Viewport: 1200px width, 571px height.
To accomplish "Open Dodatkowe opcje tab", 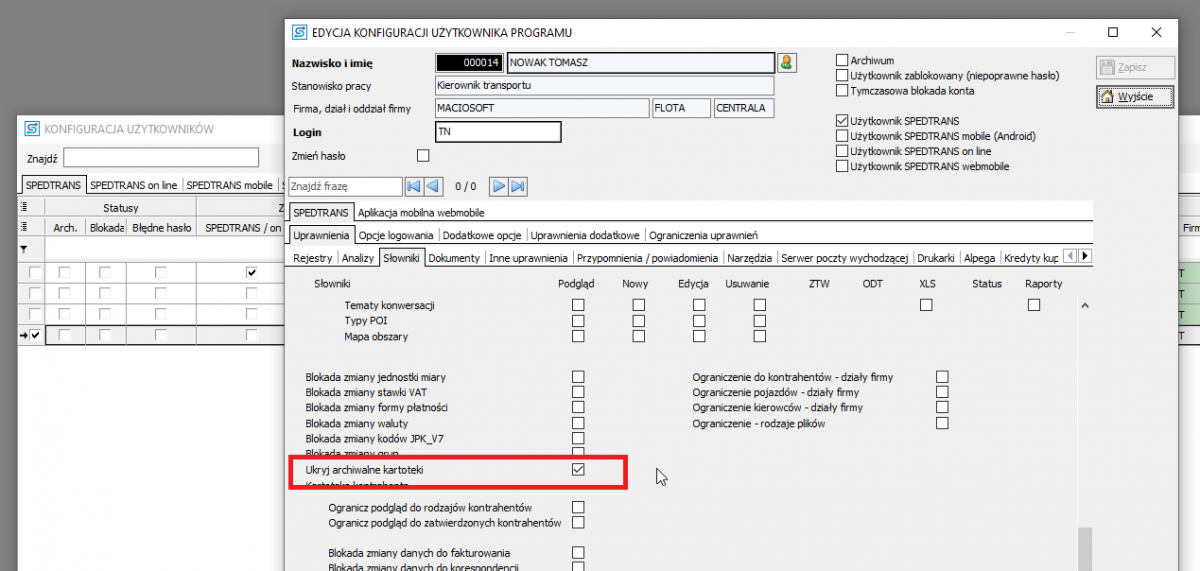I will (x=482, y=235).
